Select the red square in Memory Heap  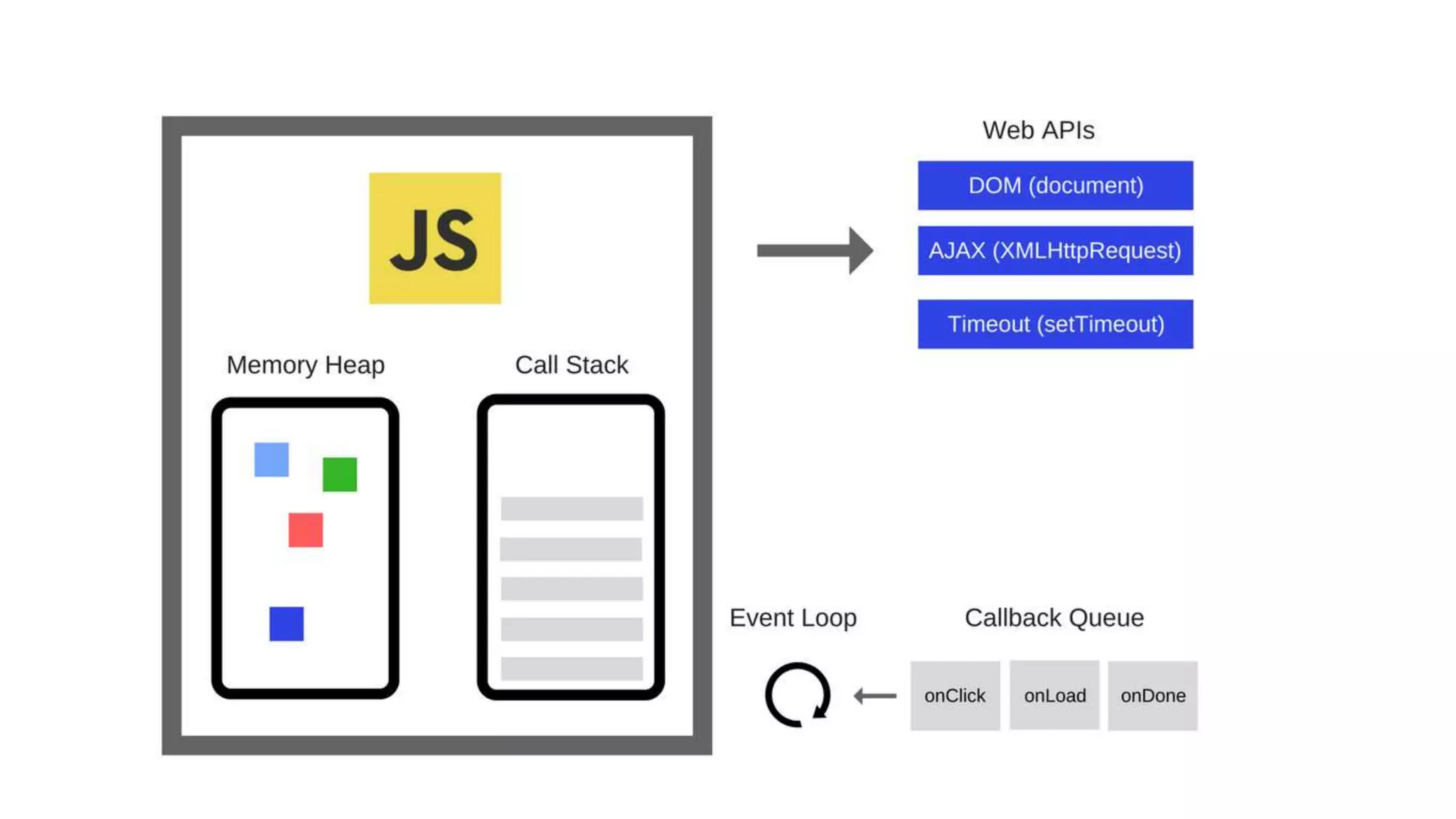(x=306, y=530)
